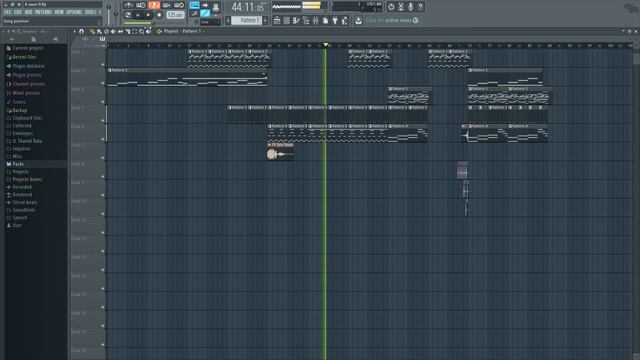Image resolution: width=640 pixels, height=360 pixels.
Task: Toggle the blue multilink chain button
Action: point(205,14)
